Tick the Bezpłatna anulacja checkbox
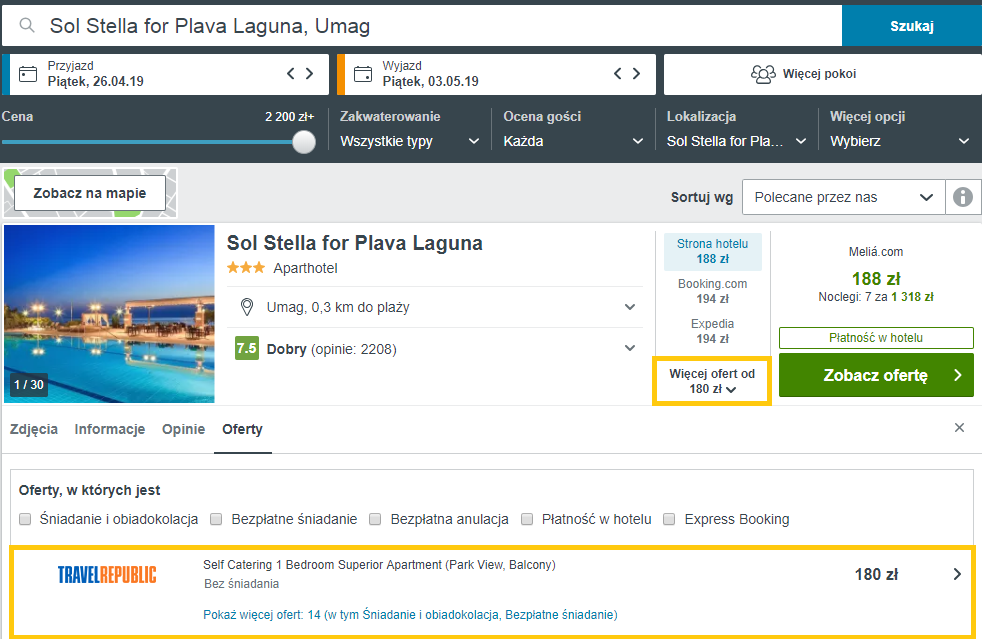The height and width of the screenshot is (639, 982). pos(376,520)
